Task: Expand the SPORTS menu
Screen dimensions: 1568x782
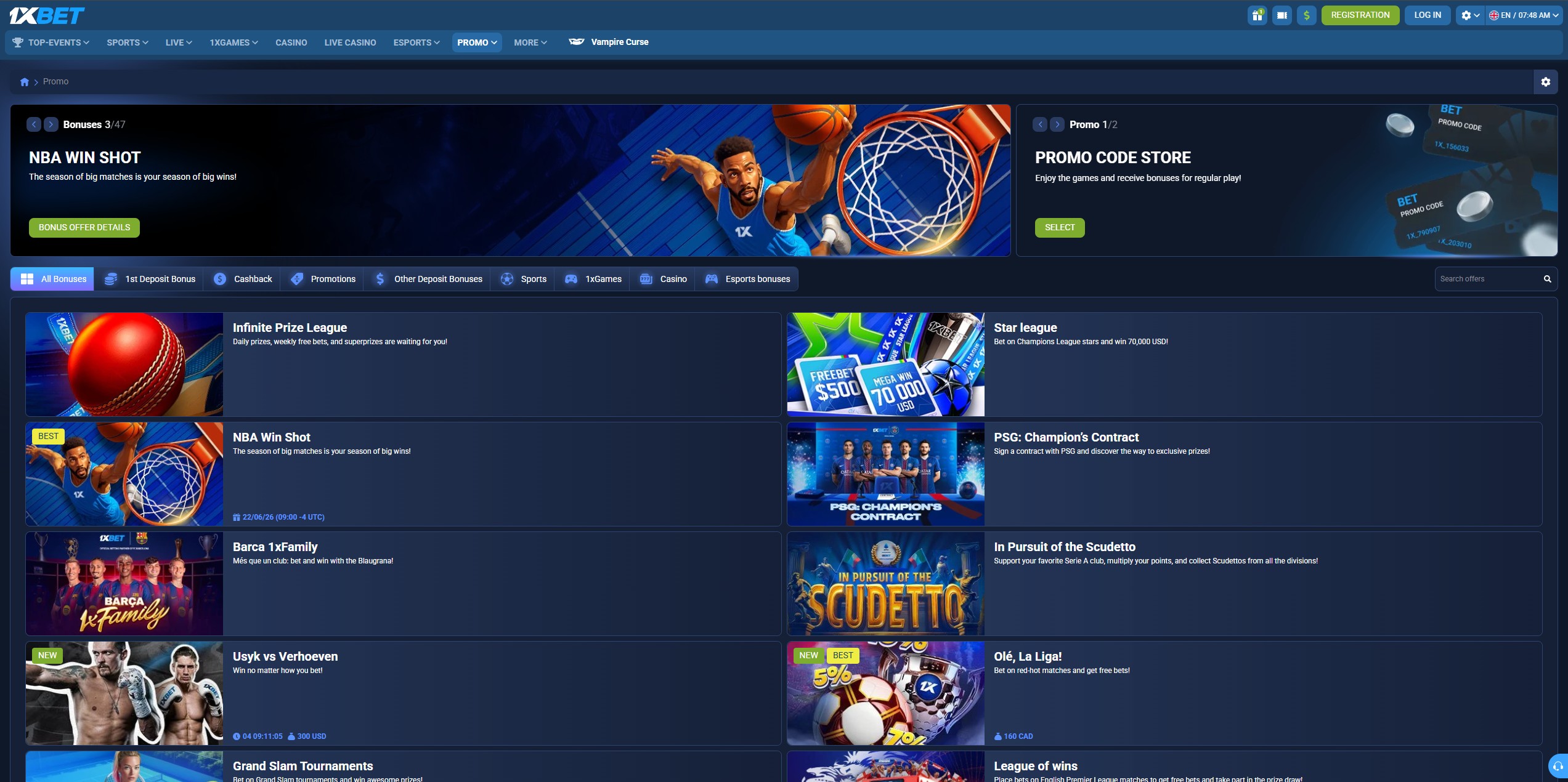Action: pyautogui.click(x=128, y=42)
